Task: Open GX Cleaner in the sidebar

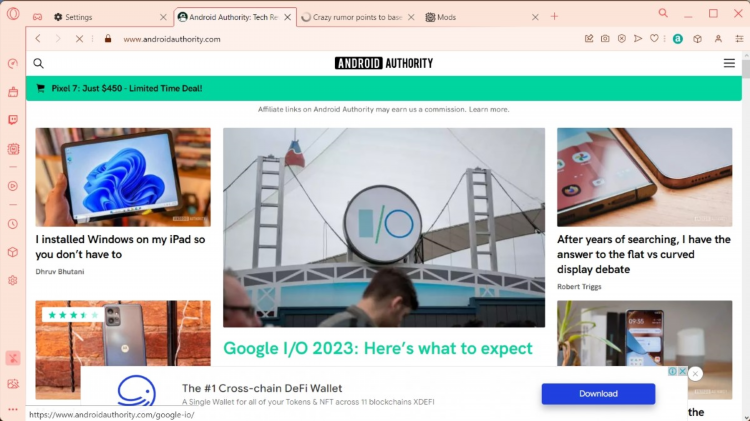Action: pyautogui.click(x=13, y=92)
